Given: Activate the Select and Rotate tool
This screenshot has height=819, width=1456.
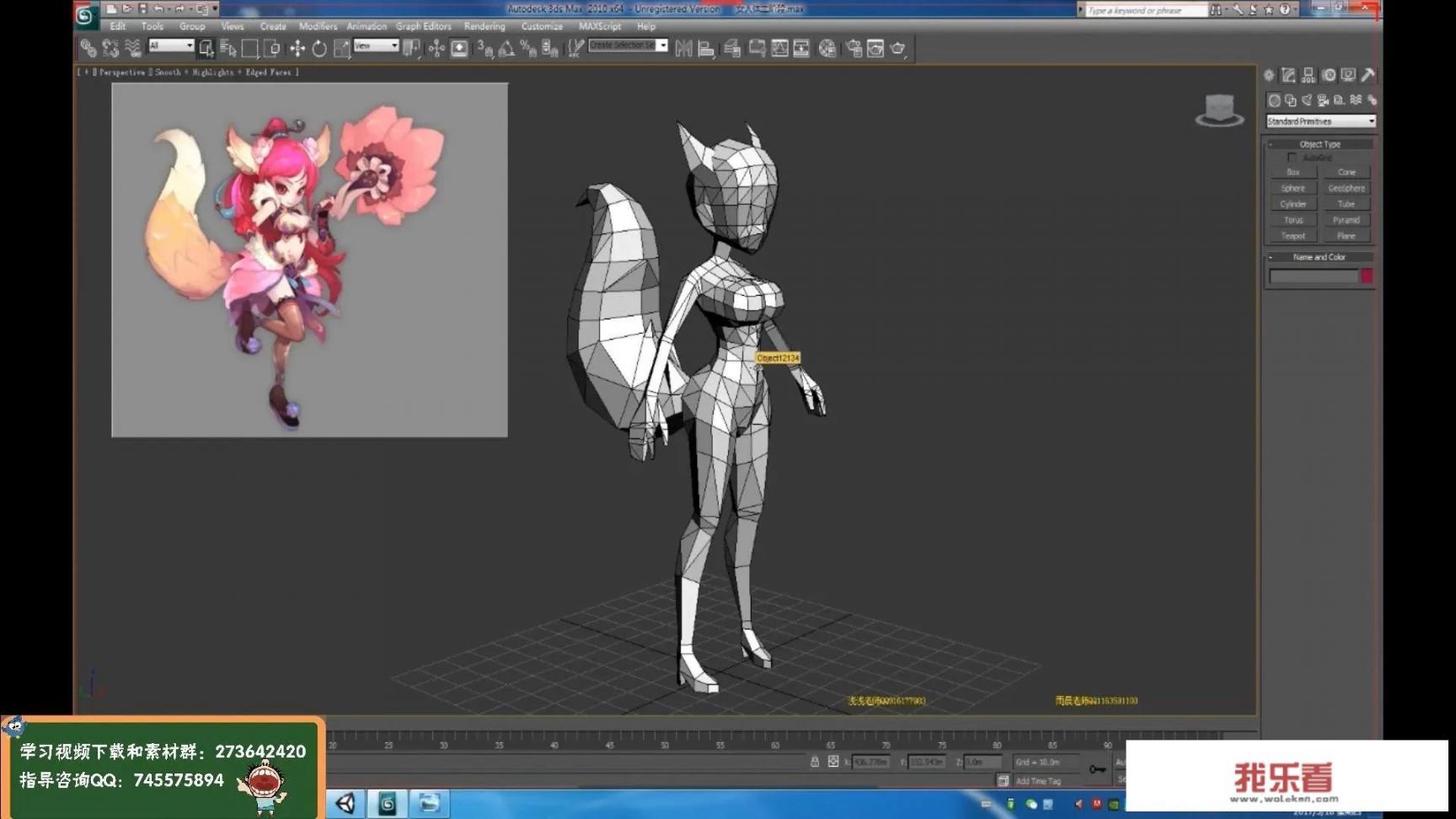Looking at the screenshot, I should pyautogui.click(x=319, y=49).
